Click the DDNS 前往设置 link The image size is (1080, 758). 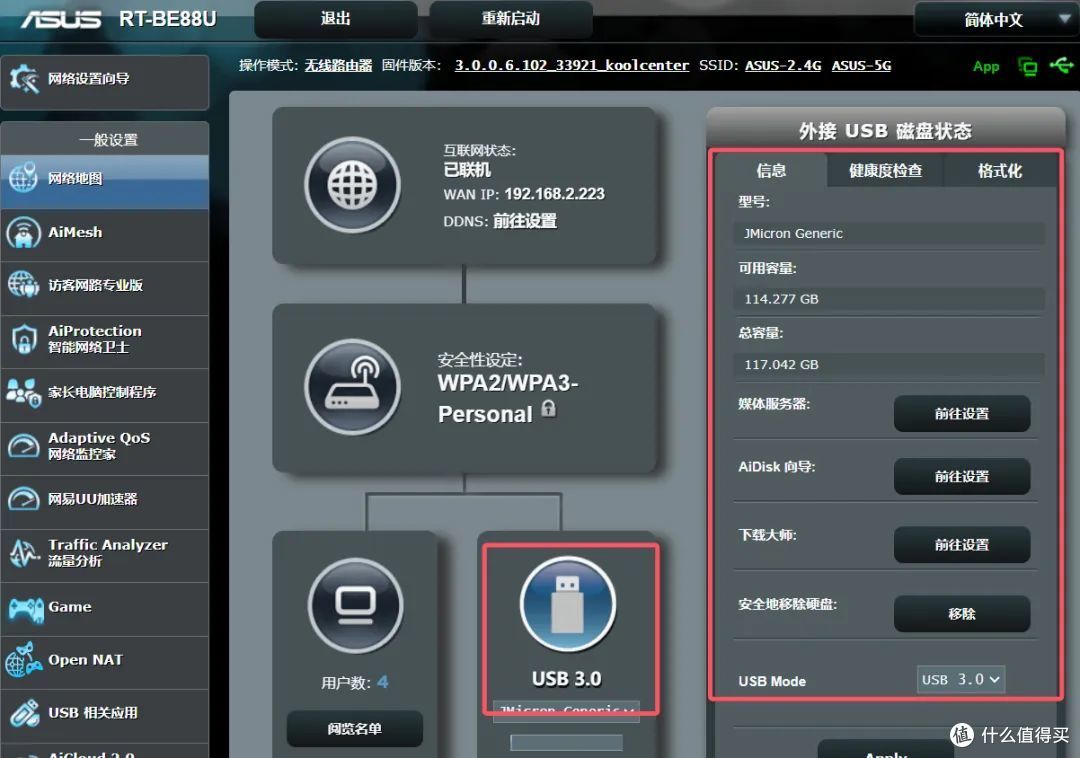point(525,221)
